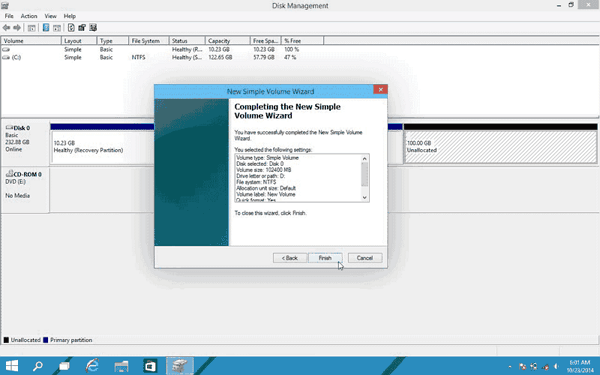Click the Refresh page toolbar icon
This screenshot has height=375, width=600.
(x=71, y=28)
